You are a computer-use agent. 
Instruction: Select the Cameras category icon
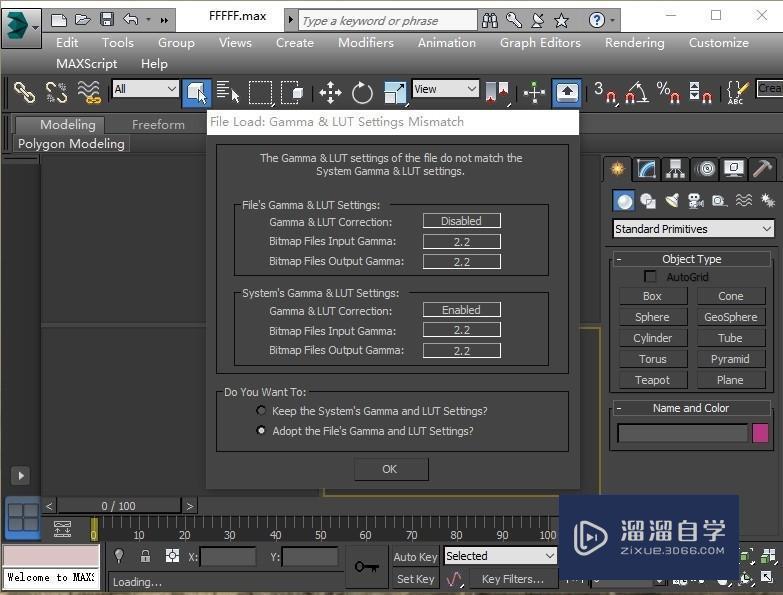click(x=696, y=201)
